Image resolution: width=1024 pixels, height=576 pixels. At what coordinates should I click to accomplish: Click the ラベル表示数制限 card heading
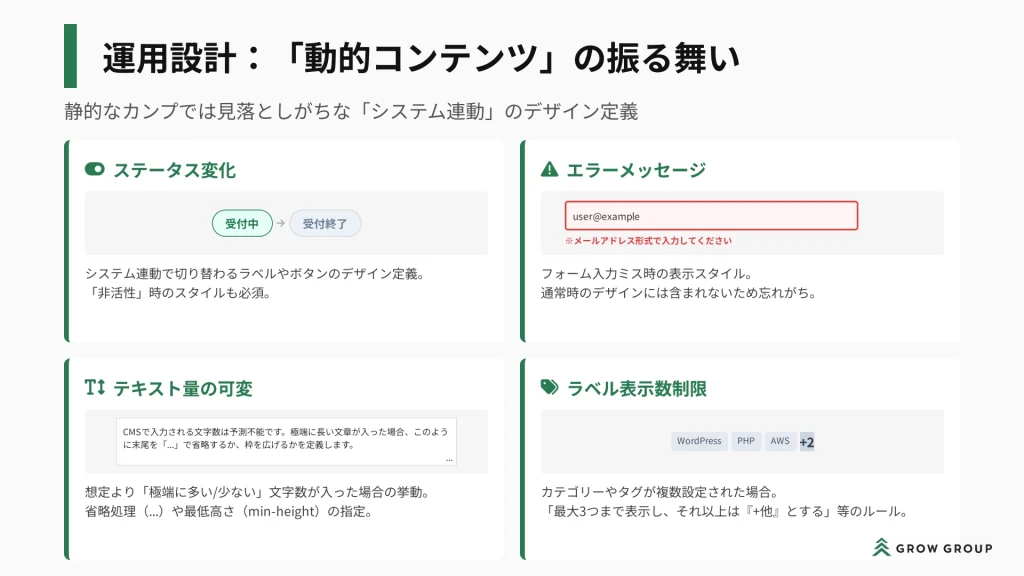[x=636, y=388]
